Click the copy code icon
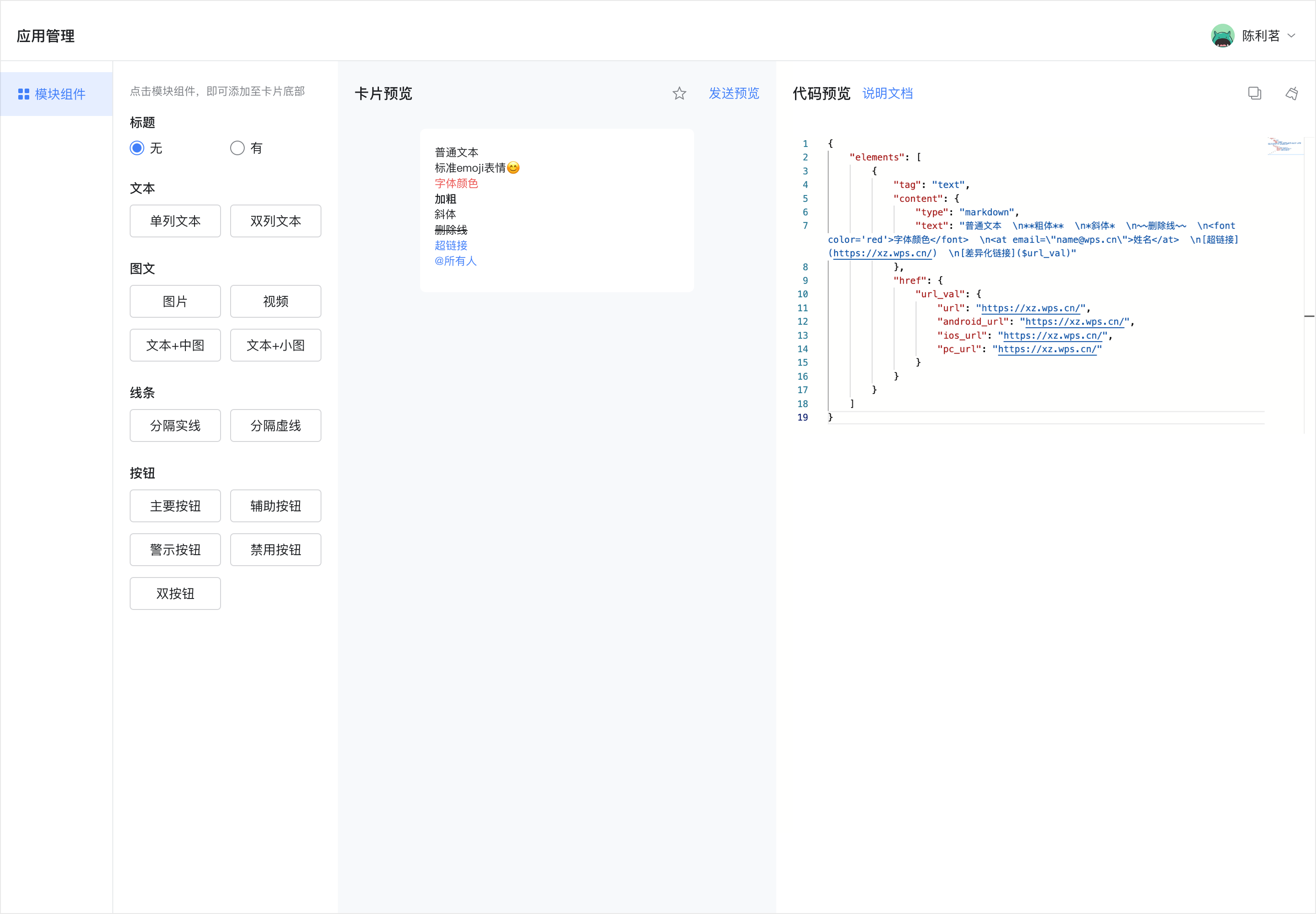 (1254, 93)
